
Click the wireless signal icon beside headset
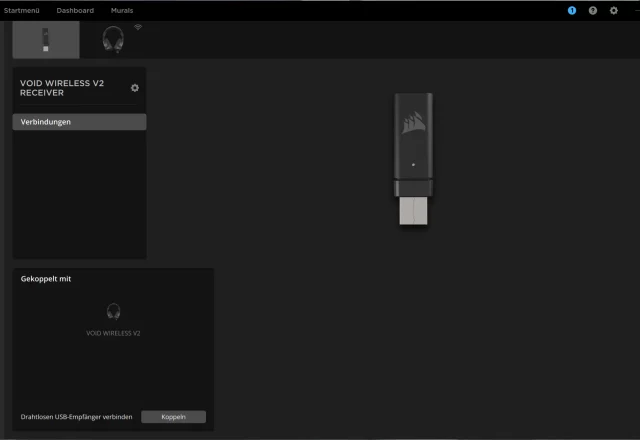[138, 27]
